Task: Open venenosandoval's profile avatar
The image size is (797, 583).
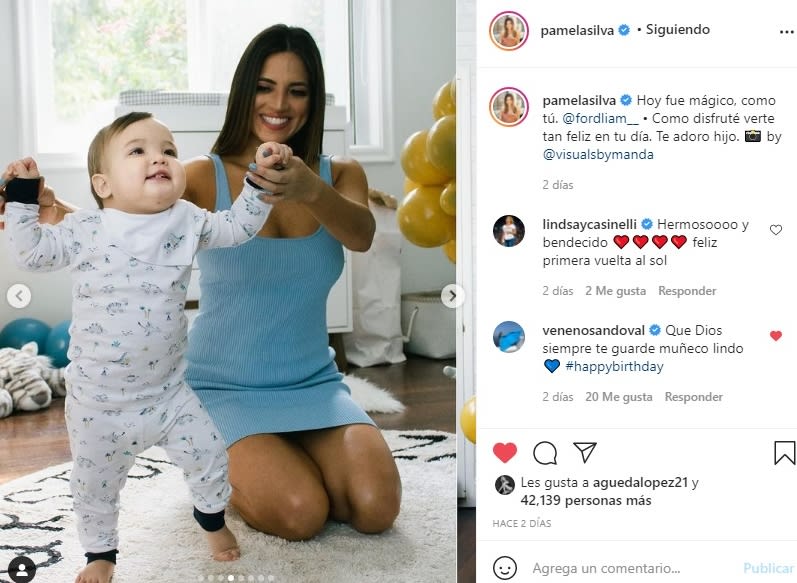Action: pyautogui.click(x=509, y=336)
